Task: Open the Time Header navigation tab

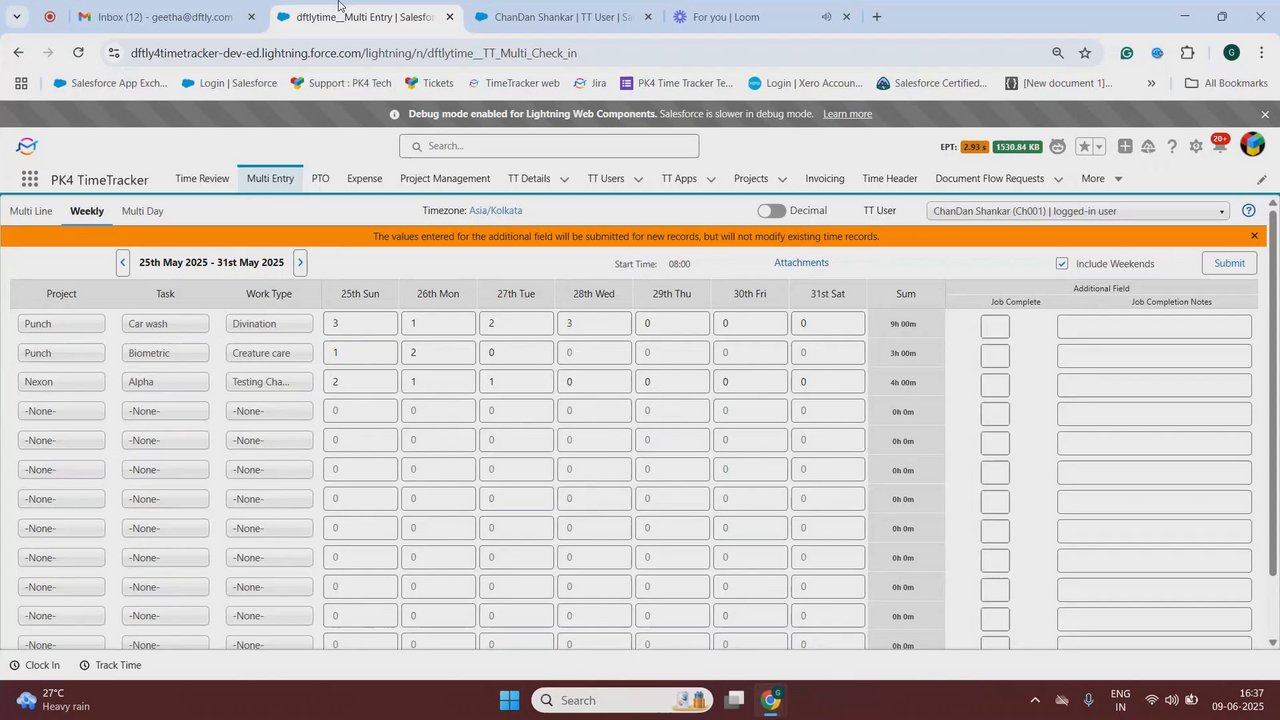Action: (x=889, y=179)
